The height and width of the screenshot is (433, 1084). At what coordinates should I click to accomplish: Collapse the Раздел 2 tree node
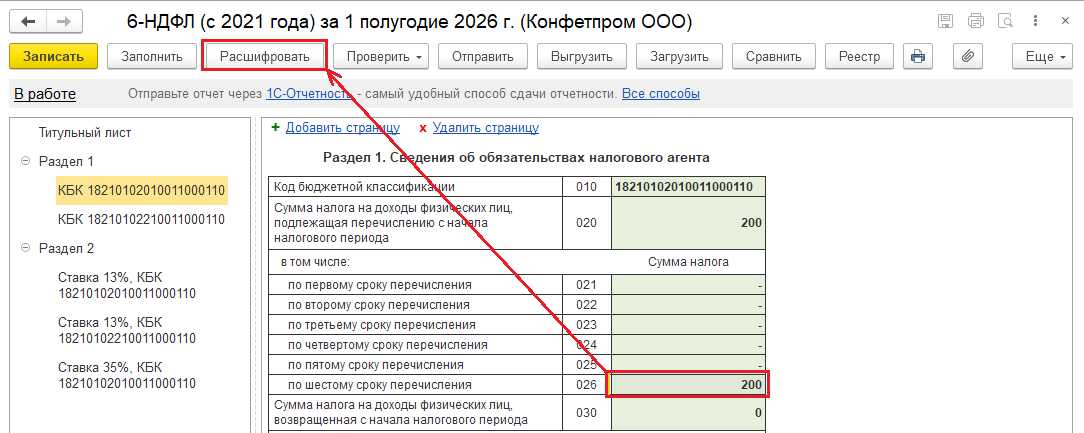[x=26, y=248]
